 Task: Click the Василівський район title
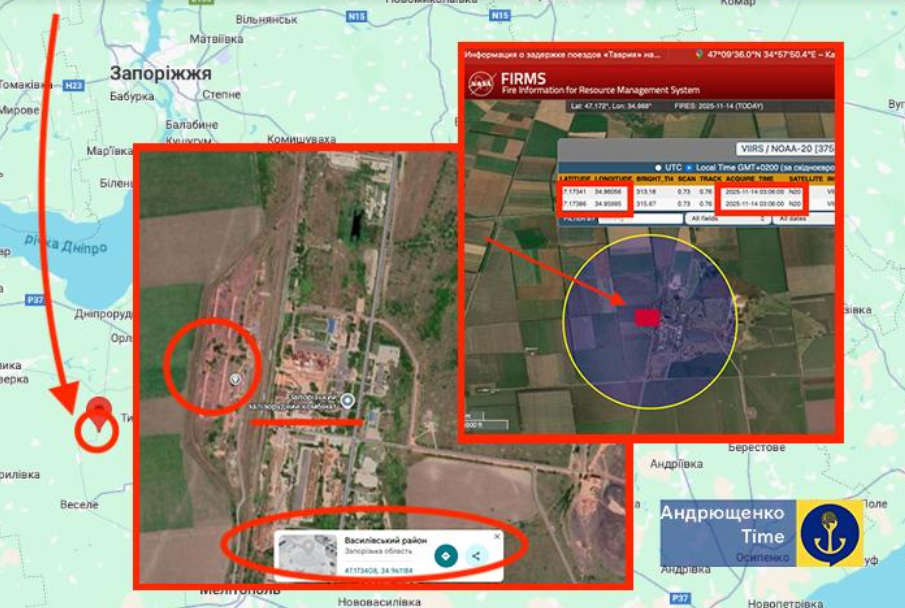385,540
